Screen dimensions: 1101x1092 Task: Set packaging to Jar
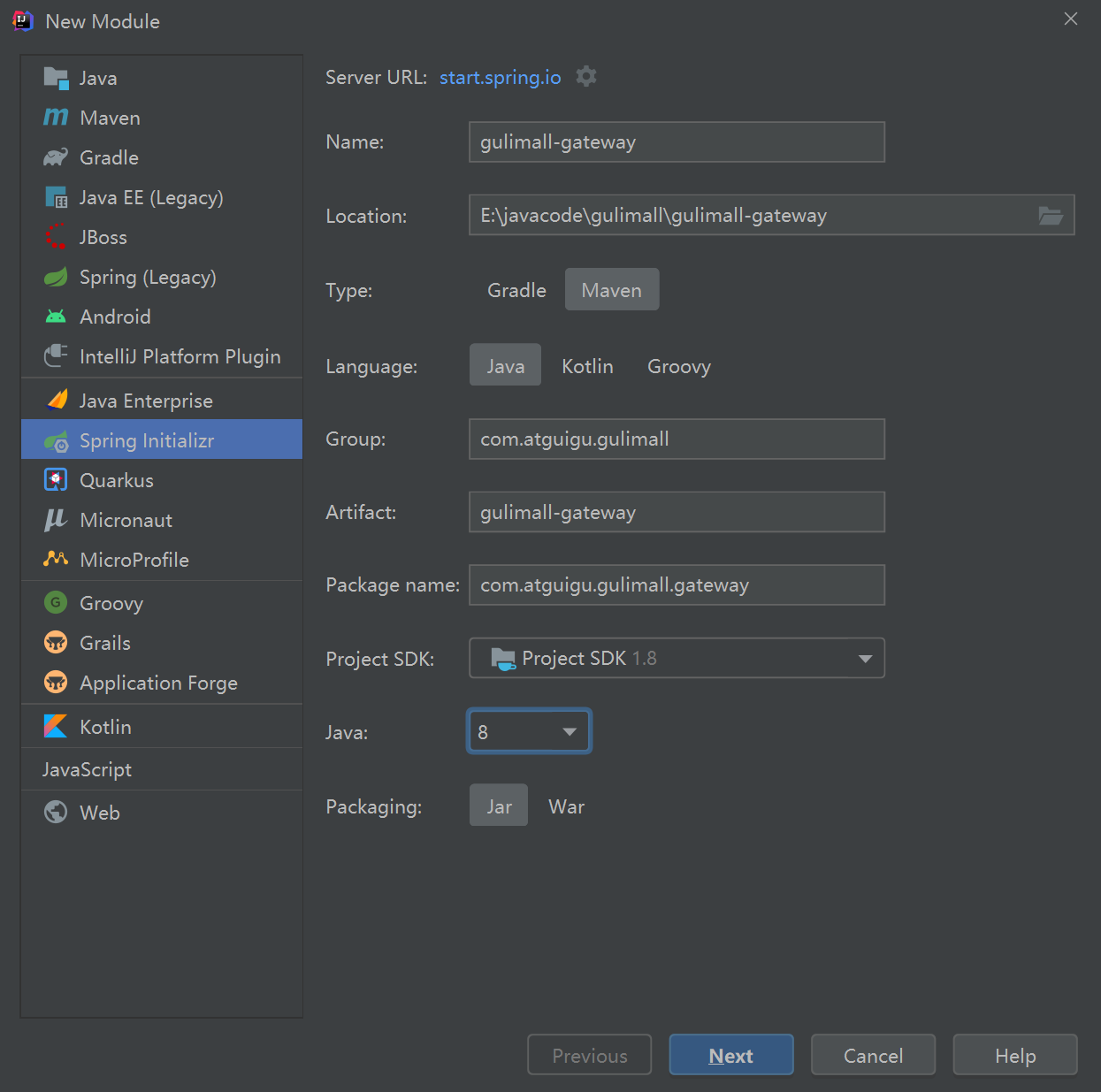pyautogui.click(x=499, y=806)
